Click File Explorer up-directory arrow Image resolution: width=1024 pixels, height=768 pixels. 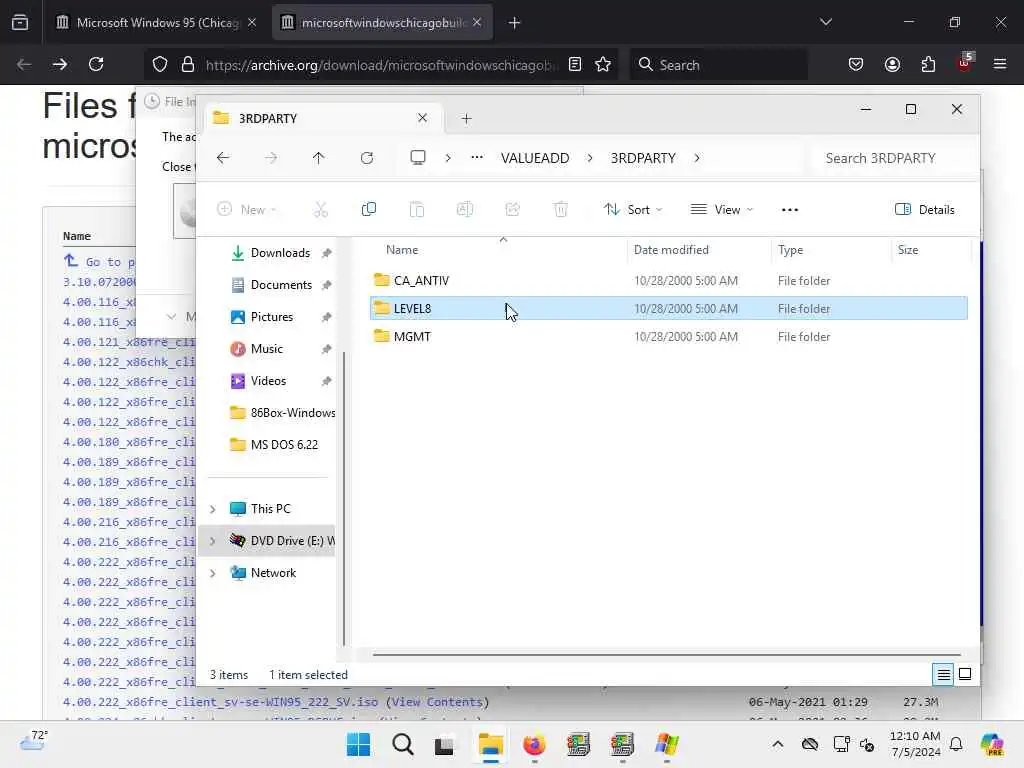[x=318, y=157]
